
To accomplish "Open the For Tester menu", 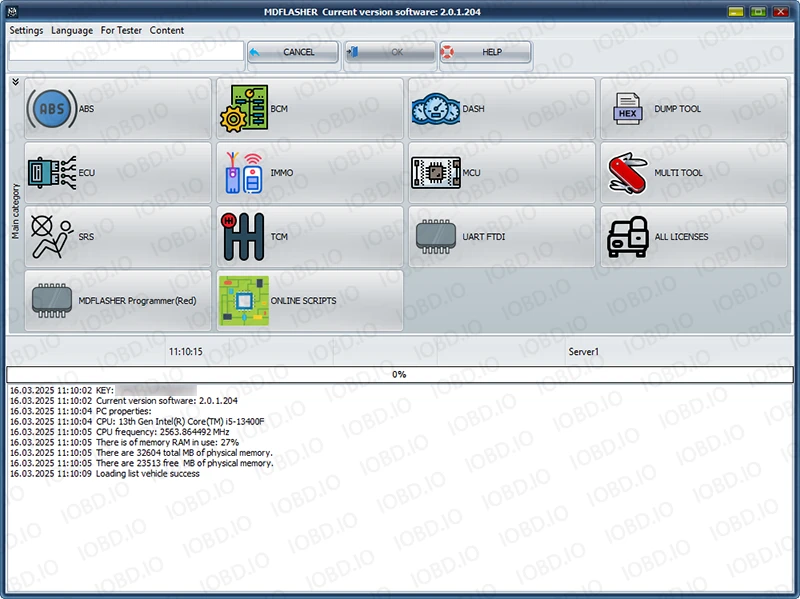I will point(121,31).
